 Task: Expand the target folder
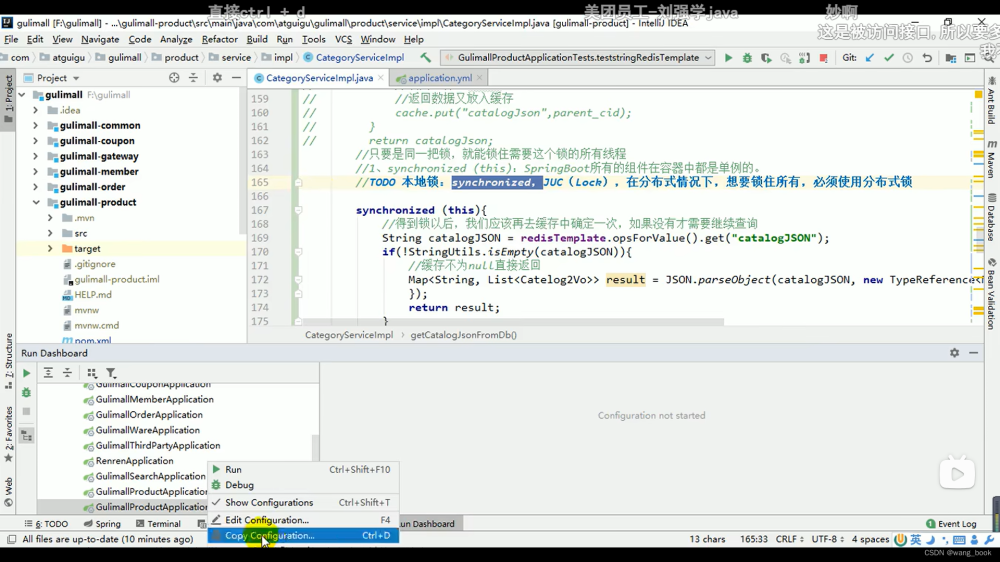tap(50, 249)
